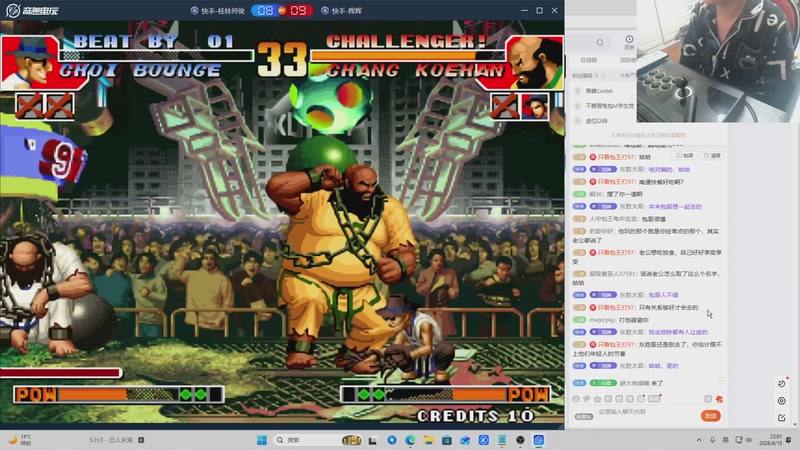Toggle the 清屏 clear-screen checkbox
The height and width of the screenshot is (450, 800).
pyautogui.click(x=712, y=156)
